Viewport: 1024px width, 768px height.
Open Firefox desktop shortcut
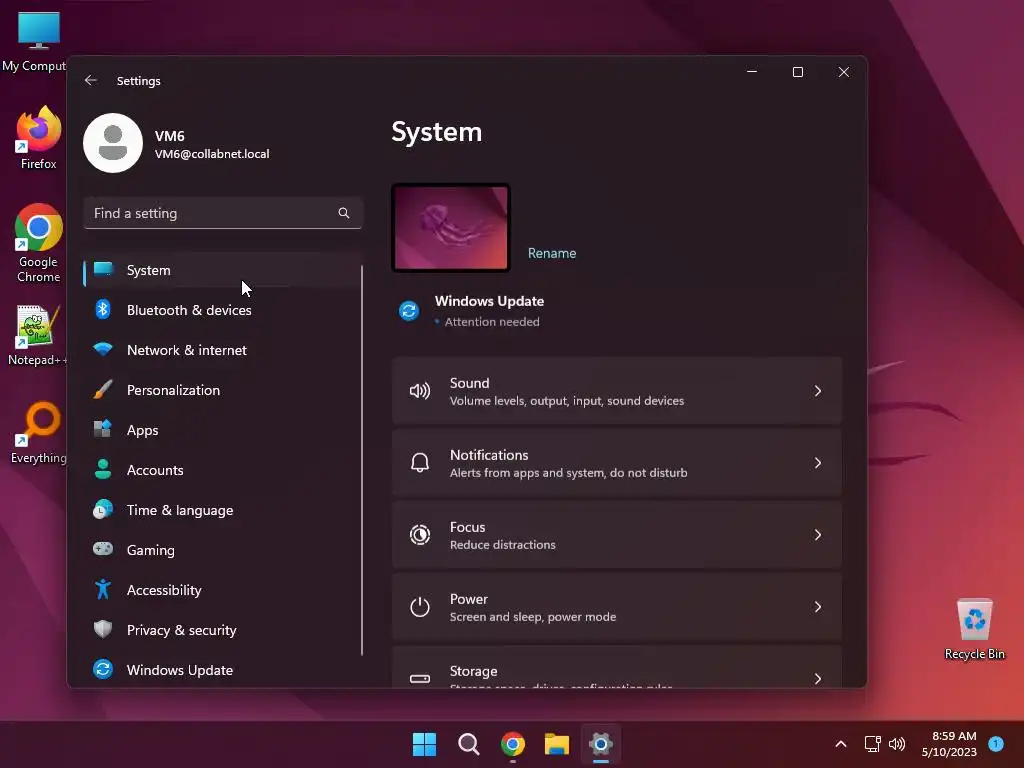coord(39,138)
